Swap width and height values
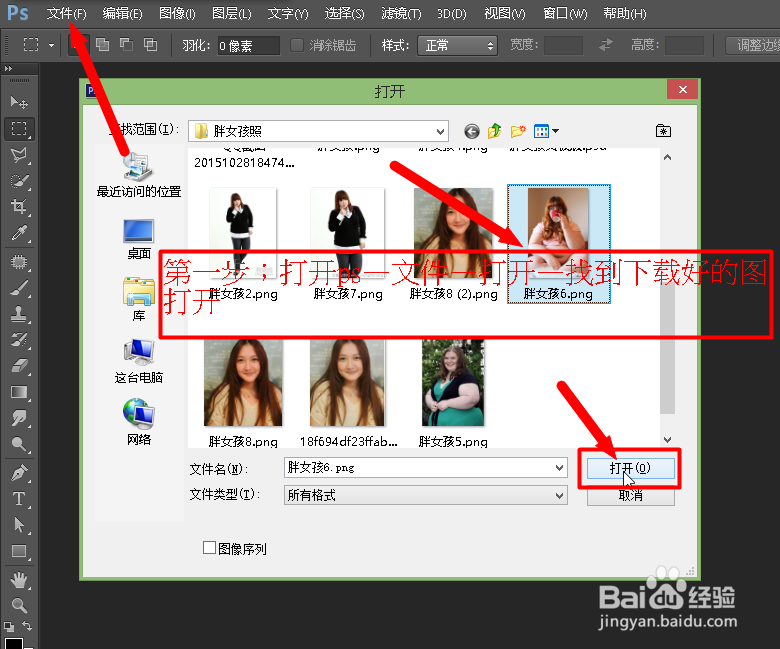 click(x=605, y=45)
